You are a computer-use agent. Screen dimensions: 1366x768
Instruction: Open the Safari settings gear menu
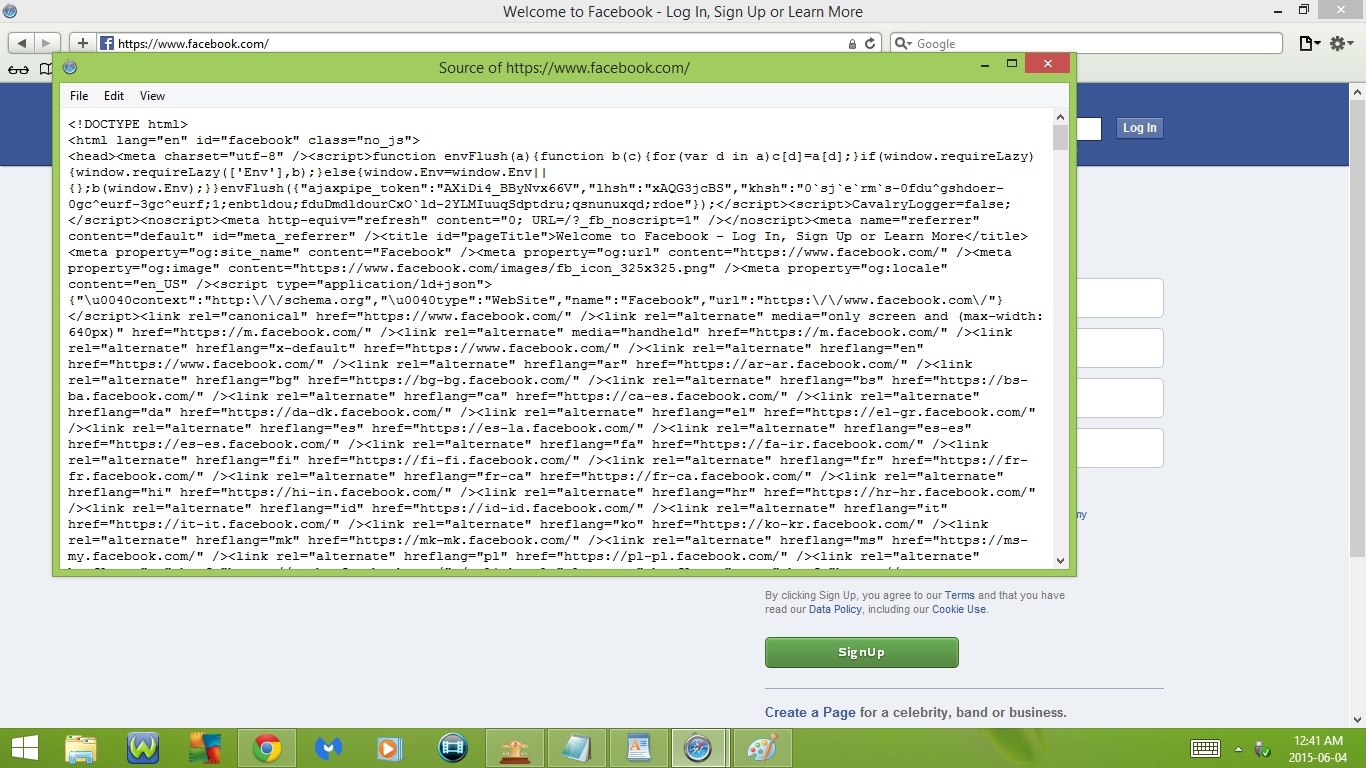(x=1341, y=44)
